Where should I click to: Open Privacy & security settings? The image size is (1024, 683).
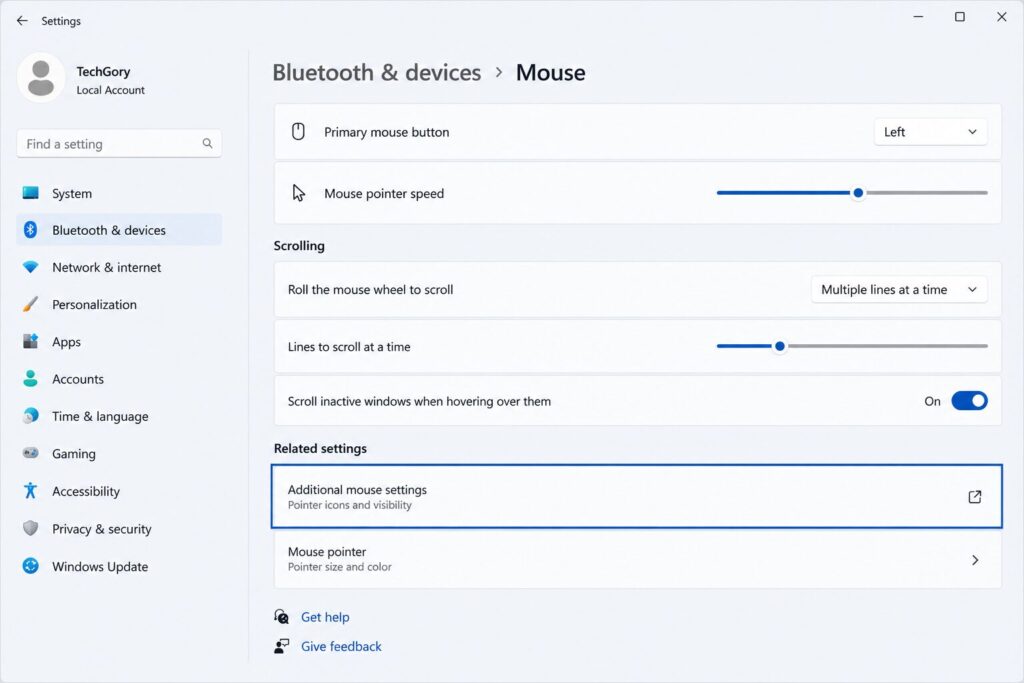pos(119,529)
